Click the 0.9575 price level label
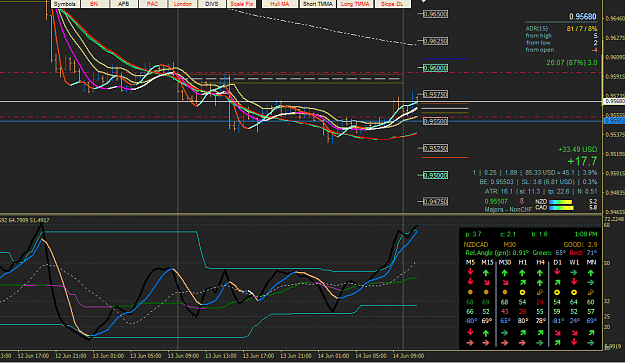 pos(435,94)
